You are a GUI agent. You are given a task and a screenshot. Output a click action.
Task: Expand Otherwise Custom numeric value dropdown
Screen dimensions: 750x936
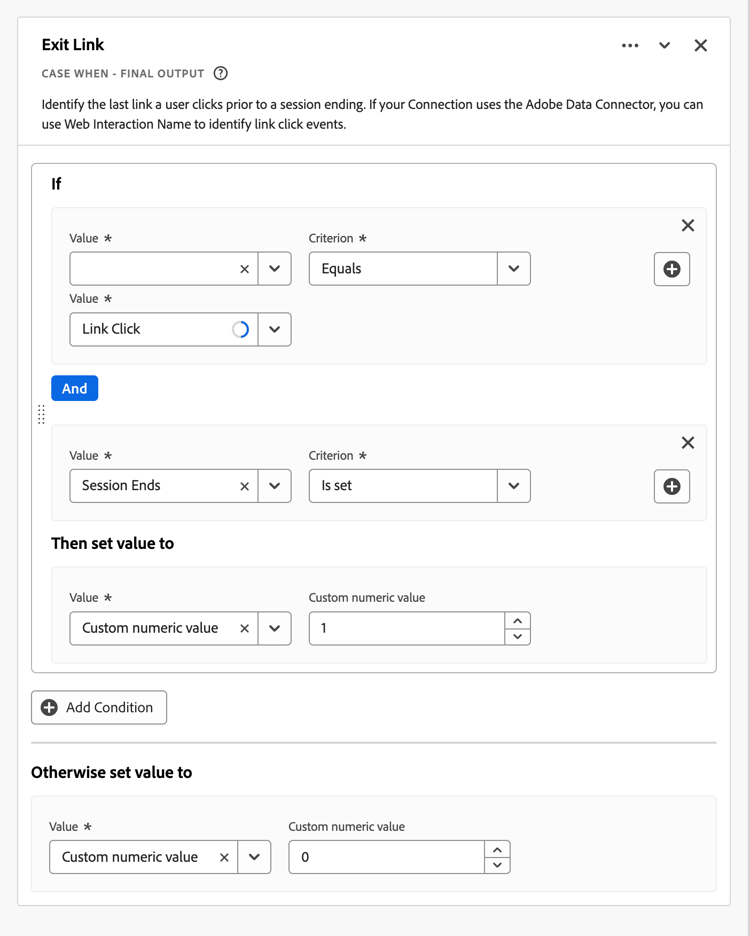coord(254,857)
